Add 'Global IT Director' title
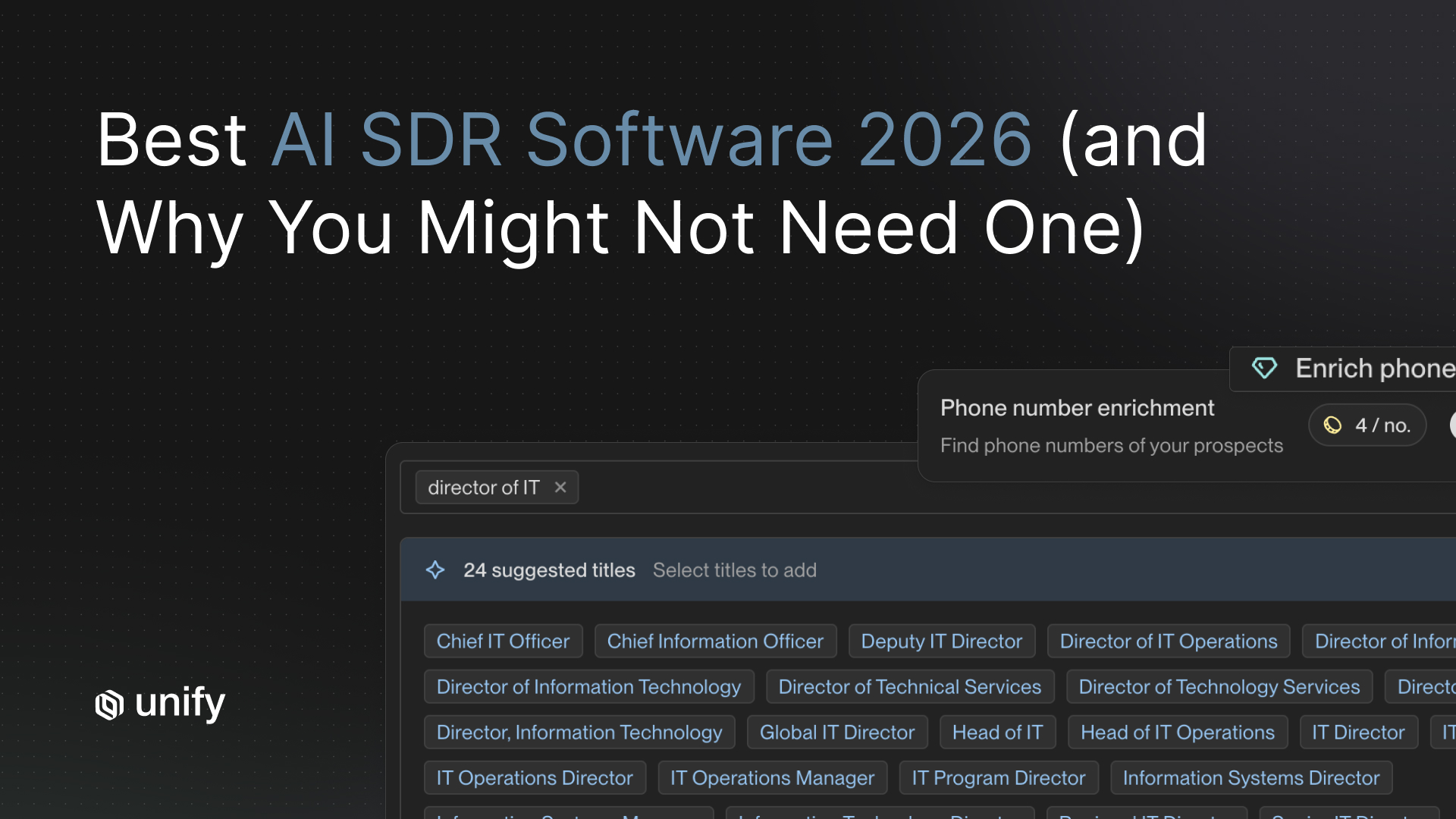 click(x=837, y=733)
